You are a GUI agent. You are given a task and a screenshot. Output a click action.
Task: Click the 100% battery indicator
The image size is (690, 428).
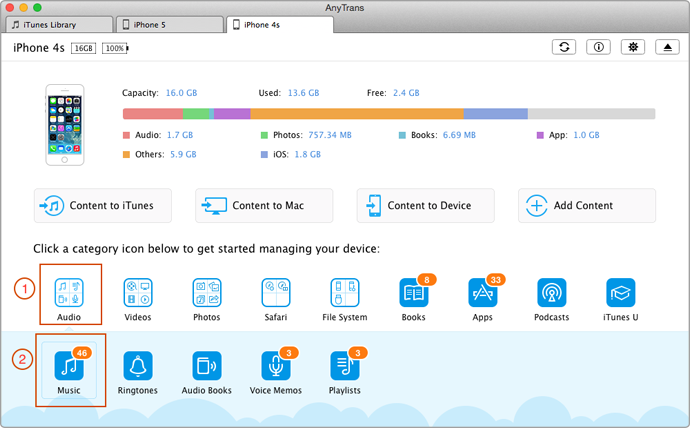pos(115,48)
